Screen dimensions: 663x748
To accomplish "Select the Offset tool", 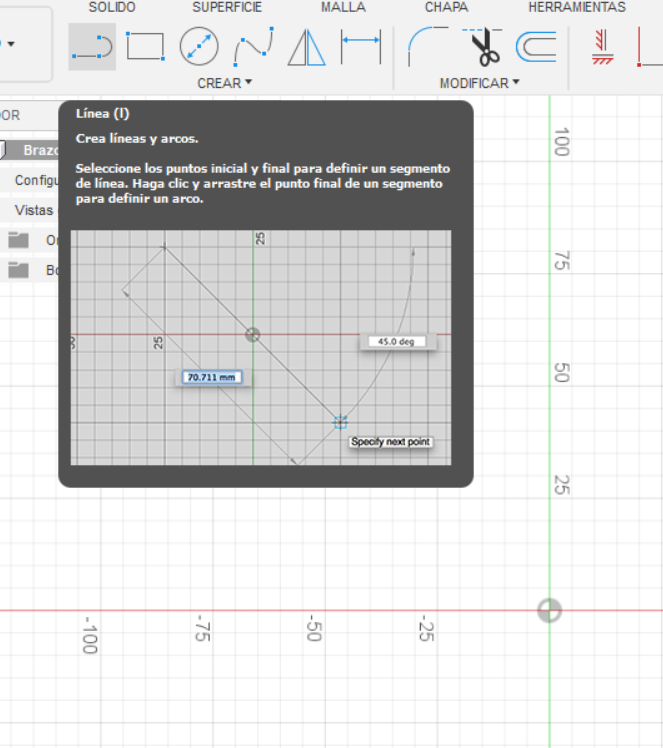I will 537,47.
